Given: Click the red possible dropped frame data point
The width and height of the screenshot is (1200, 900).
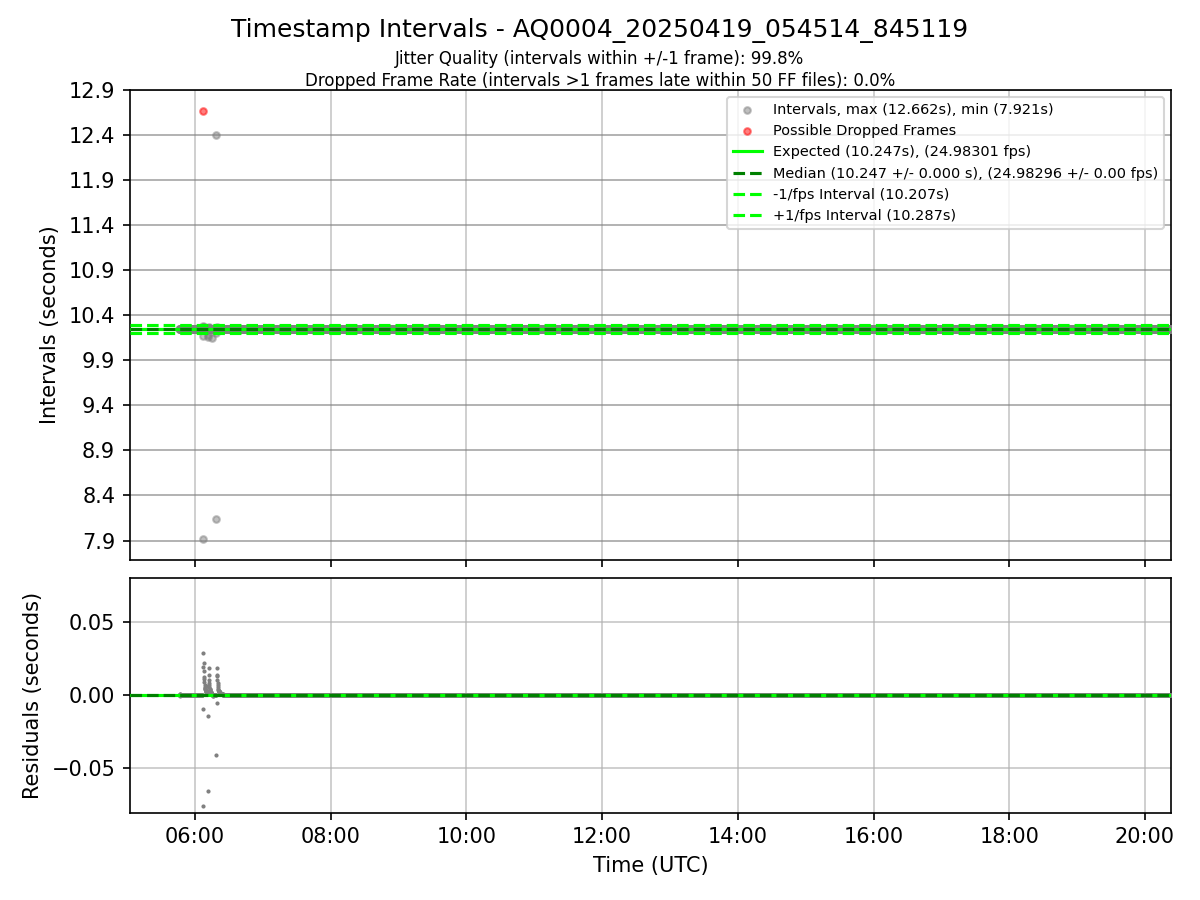Looking at the screenshot, I should (x=203, y=111).
